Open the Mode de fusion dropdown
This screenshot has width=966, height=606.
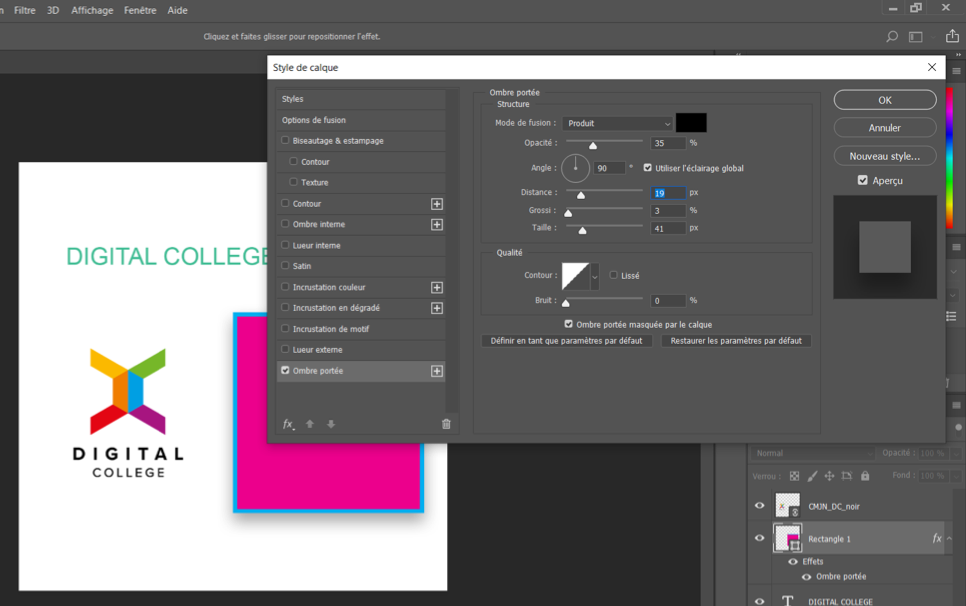[617, 123]
